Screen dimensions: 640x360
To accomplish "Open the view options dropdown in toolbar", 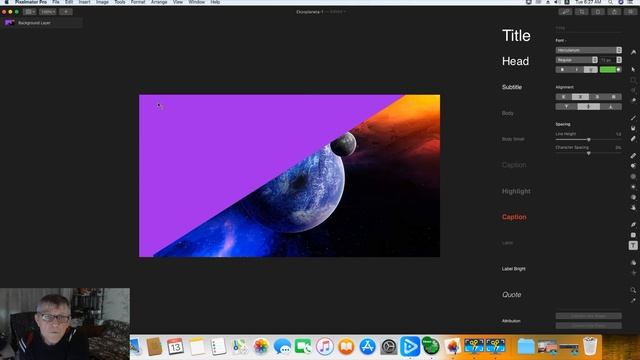I will coord(29,12).
